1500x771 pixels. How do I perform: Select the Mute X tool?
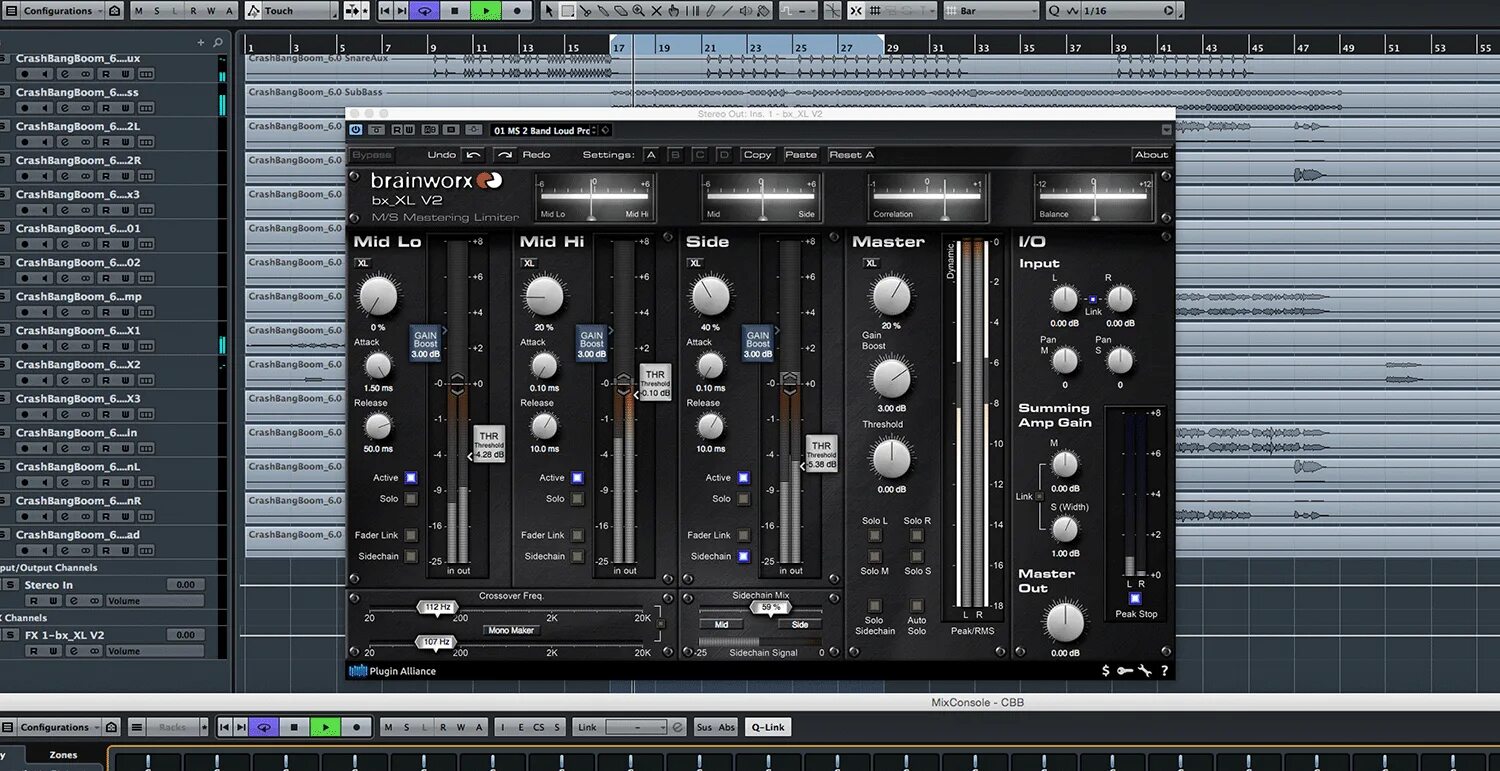click(656, 11)
